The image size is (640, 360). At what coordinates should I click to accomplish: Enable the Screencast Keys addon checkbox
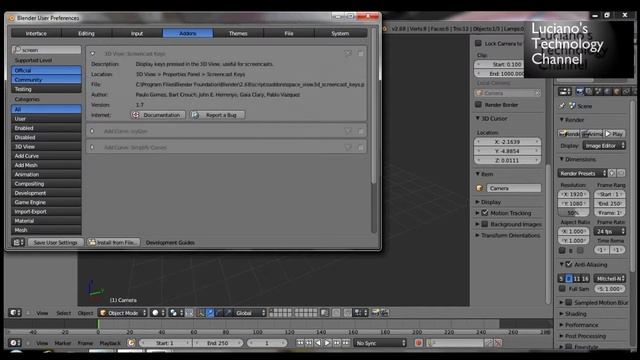click(x=360, y=53)
